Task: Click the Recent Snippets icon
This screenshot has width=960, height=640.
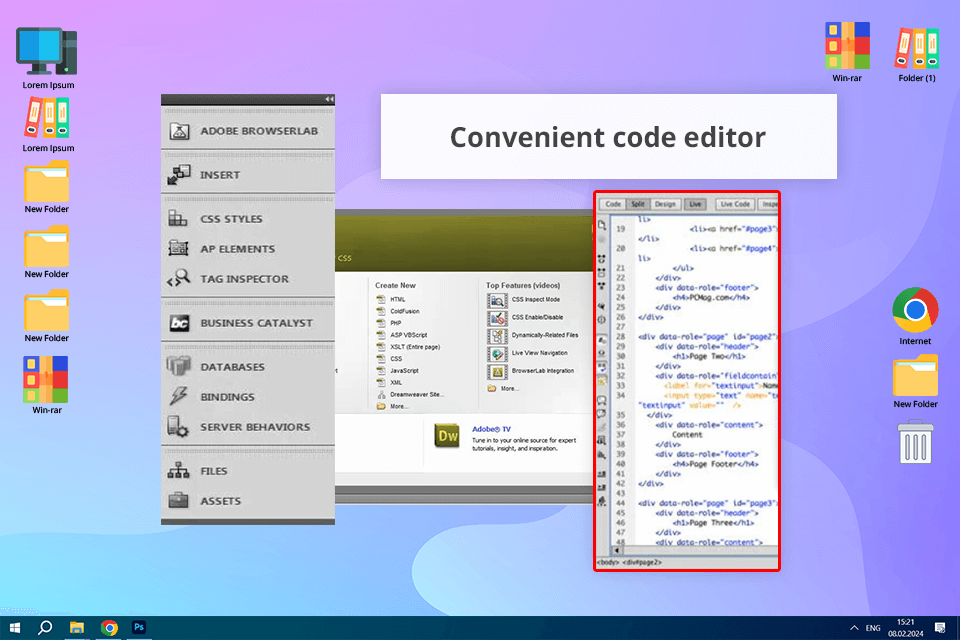Action: pyautogui.click(x=602, y=441)
